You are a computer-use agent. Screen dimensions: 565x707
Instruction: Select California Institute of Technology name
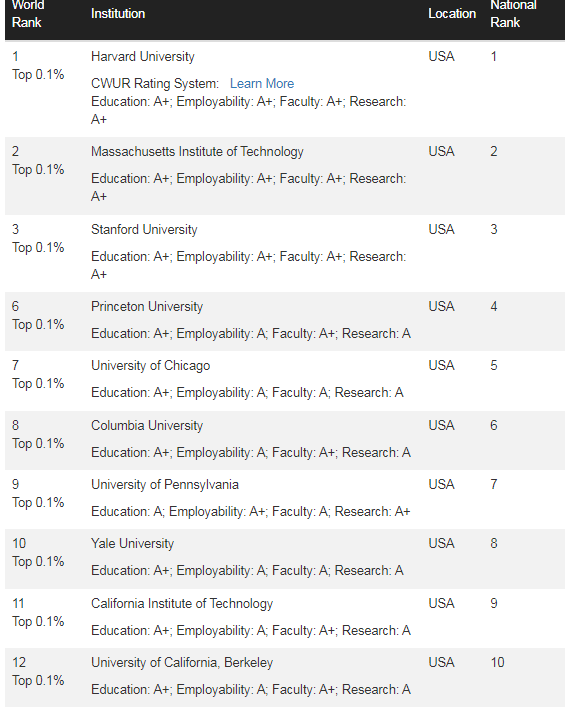pyautogui.click(x=182, y=604)
